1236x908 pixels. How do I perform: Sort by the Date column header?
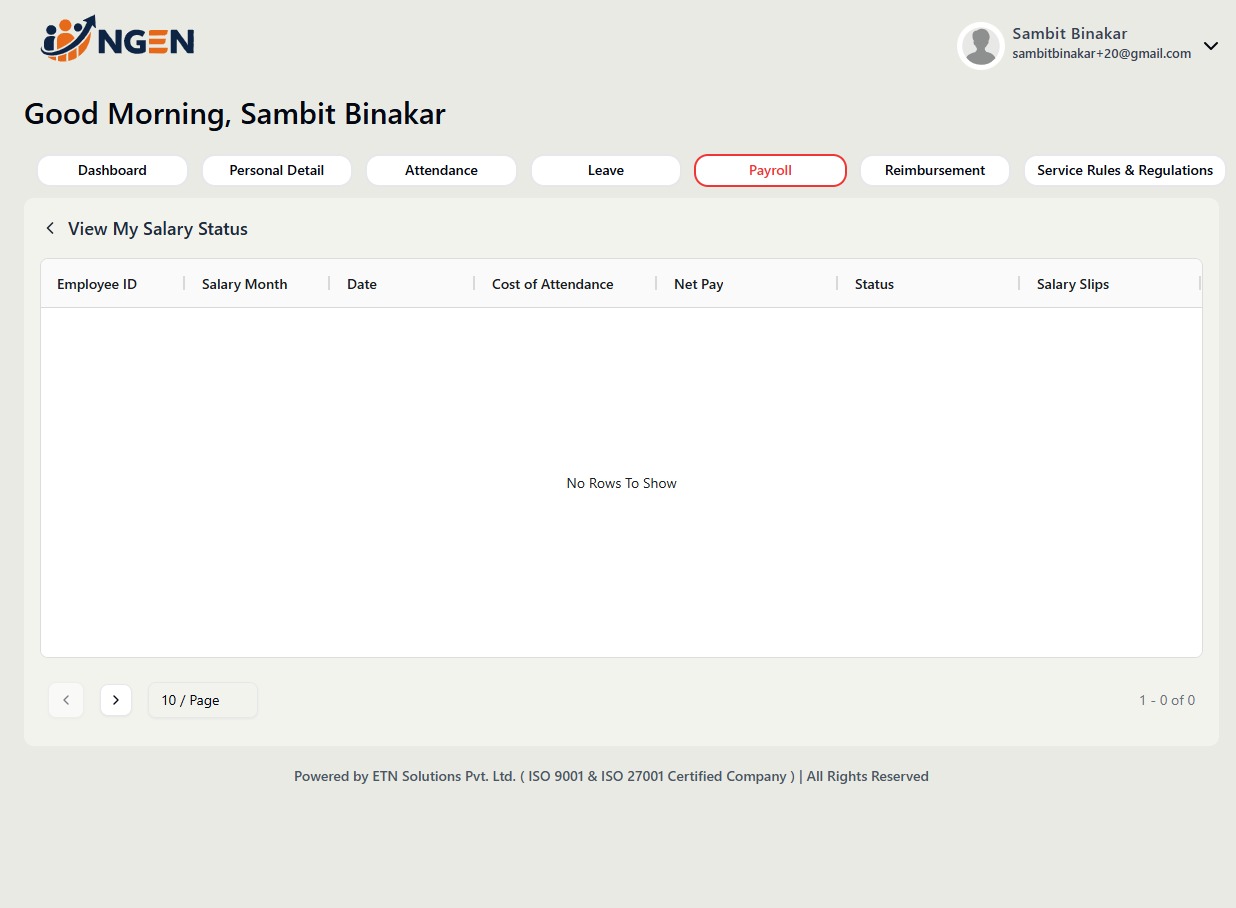click(x=362, y=284)
